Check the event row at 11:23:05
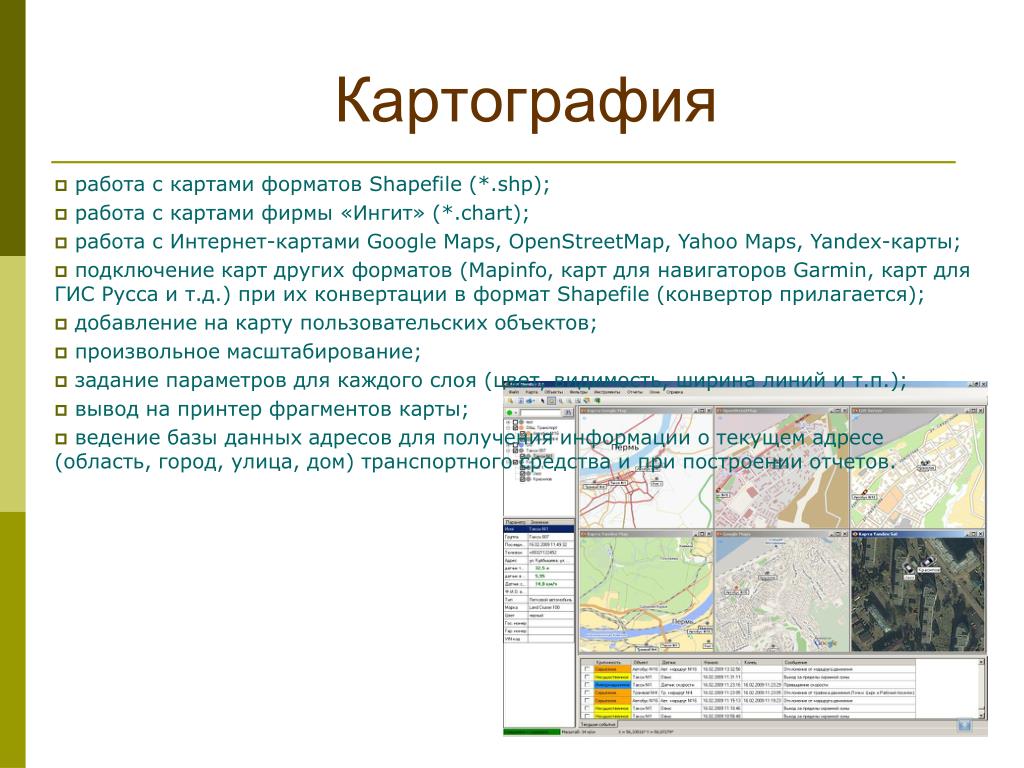The width and height of the screenshot is (1024, 768). click(x=587, y=693)
